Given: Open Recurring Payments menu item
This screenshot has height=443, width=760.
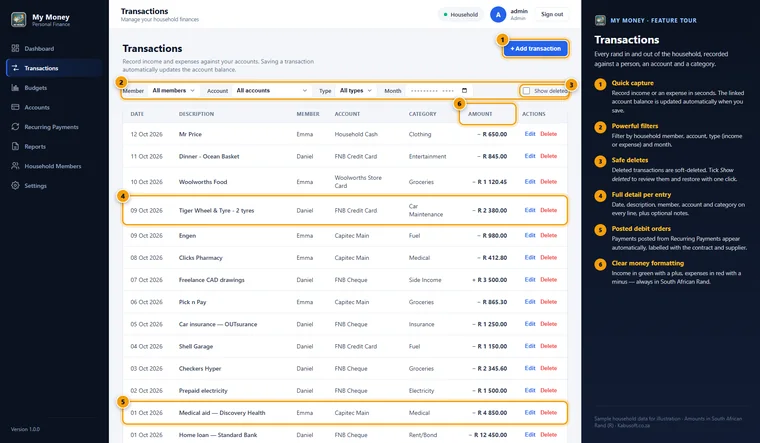Looking at the screenshot, I should [x=54, y=127].
